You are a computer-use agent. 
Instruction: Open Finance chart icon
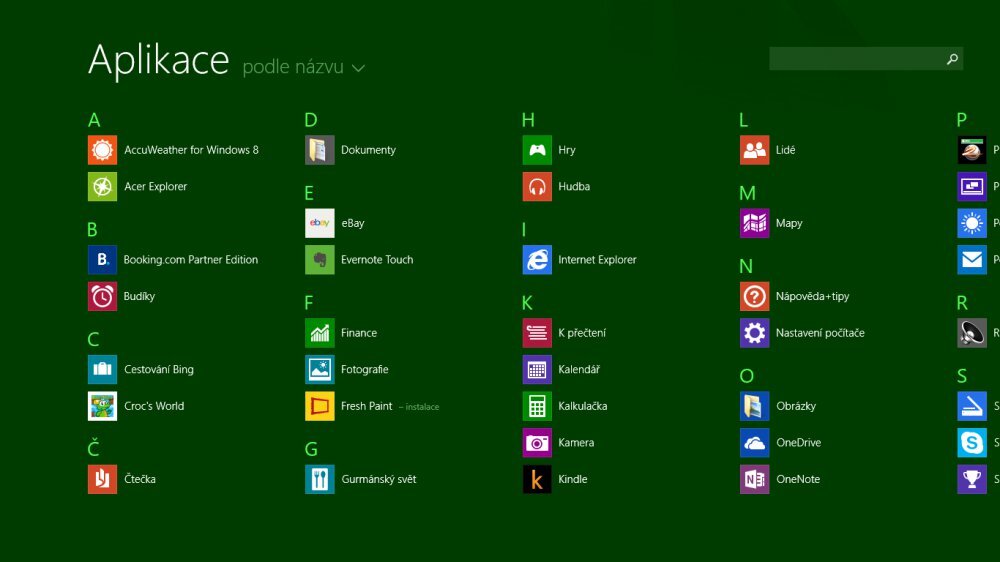pyautogui.click(x=320, y=333)
